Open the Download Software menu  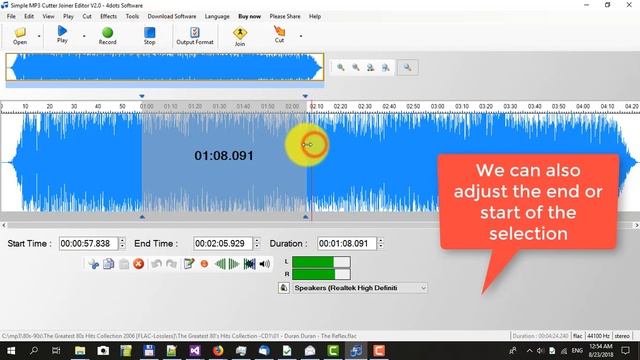pyautogui.click(x=172, y=16)
